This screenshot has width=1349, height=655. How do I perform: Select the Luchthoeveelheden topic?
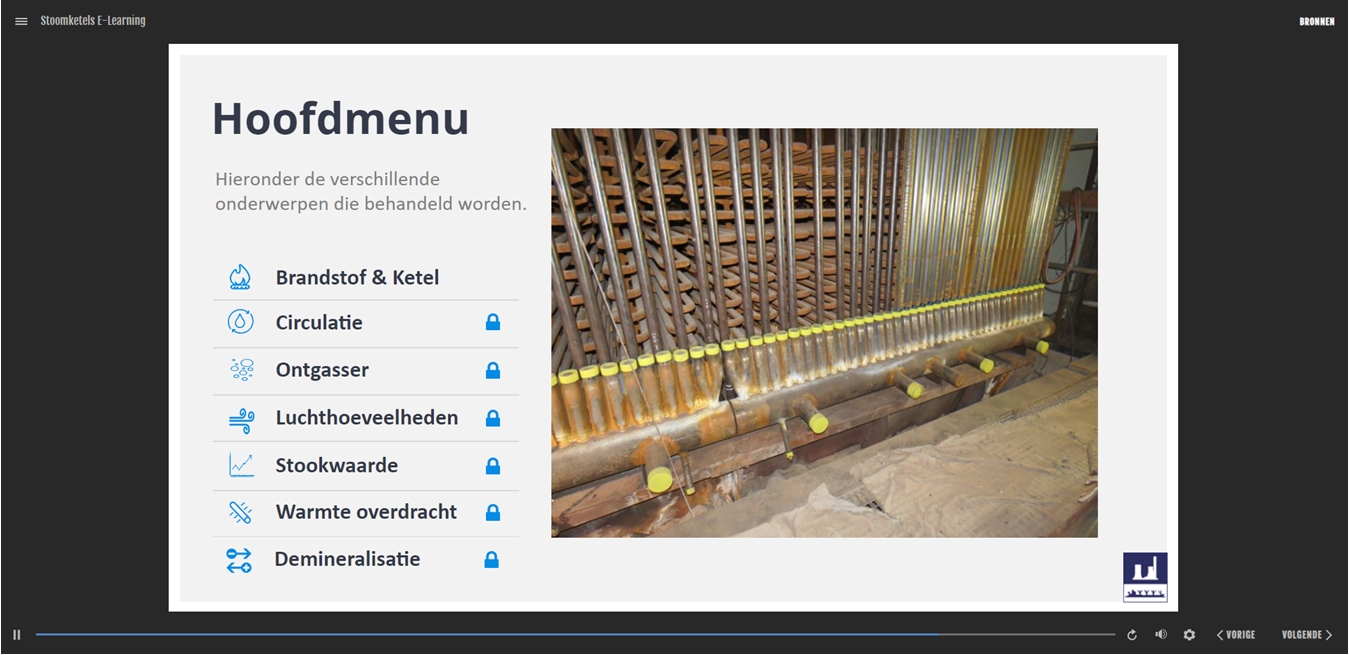point(366,418)
